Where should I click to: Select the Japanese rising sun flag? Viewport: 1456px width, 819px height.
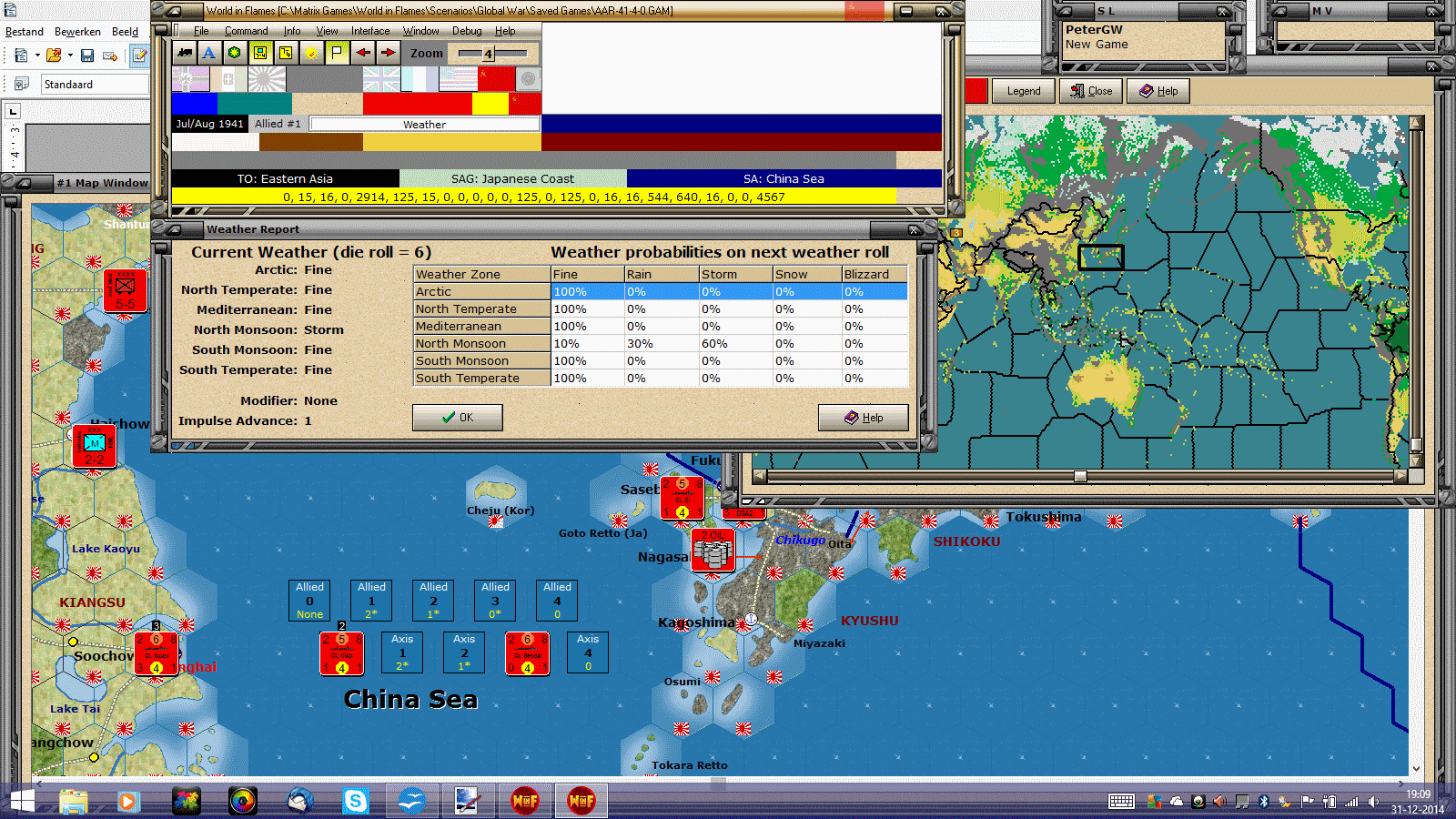(267, 79)
